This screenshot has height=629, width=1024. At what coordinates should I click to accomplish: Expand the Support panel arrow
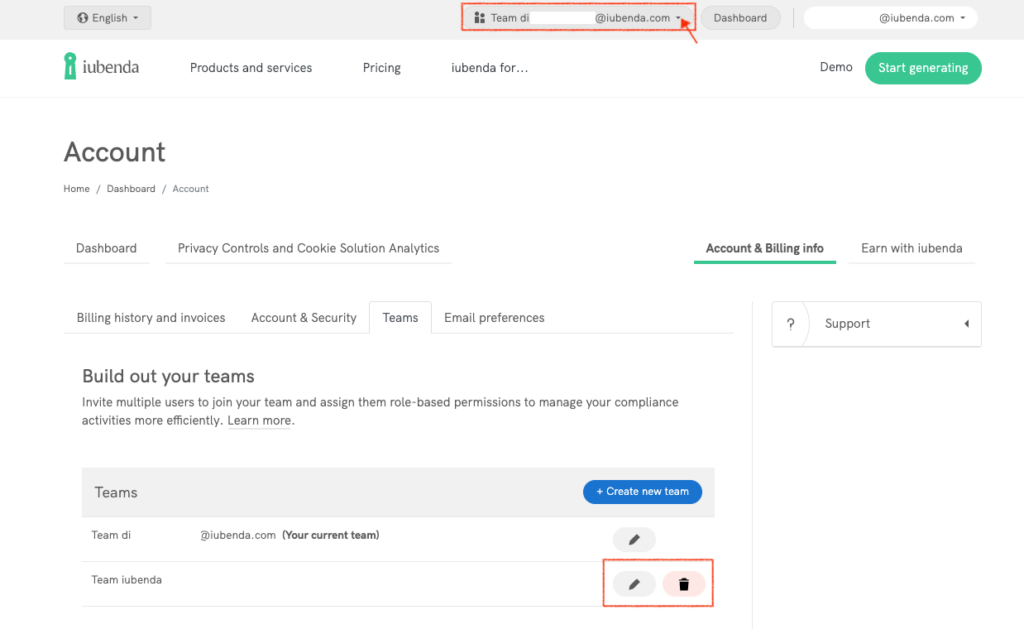pos(966,324)
